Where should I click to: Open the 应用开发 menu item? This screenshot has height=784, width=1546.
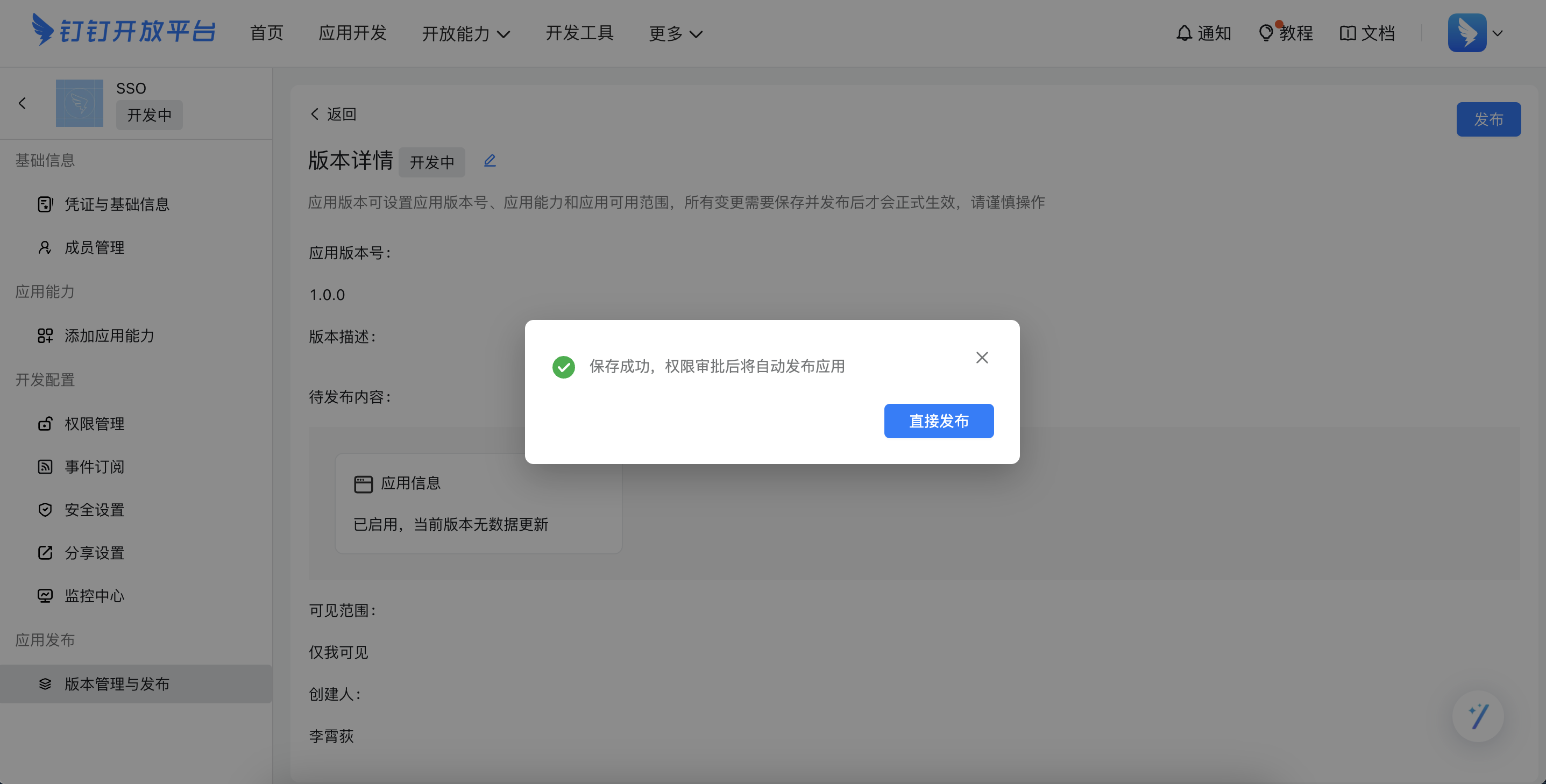[352, 33]
